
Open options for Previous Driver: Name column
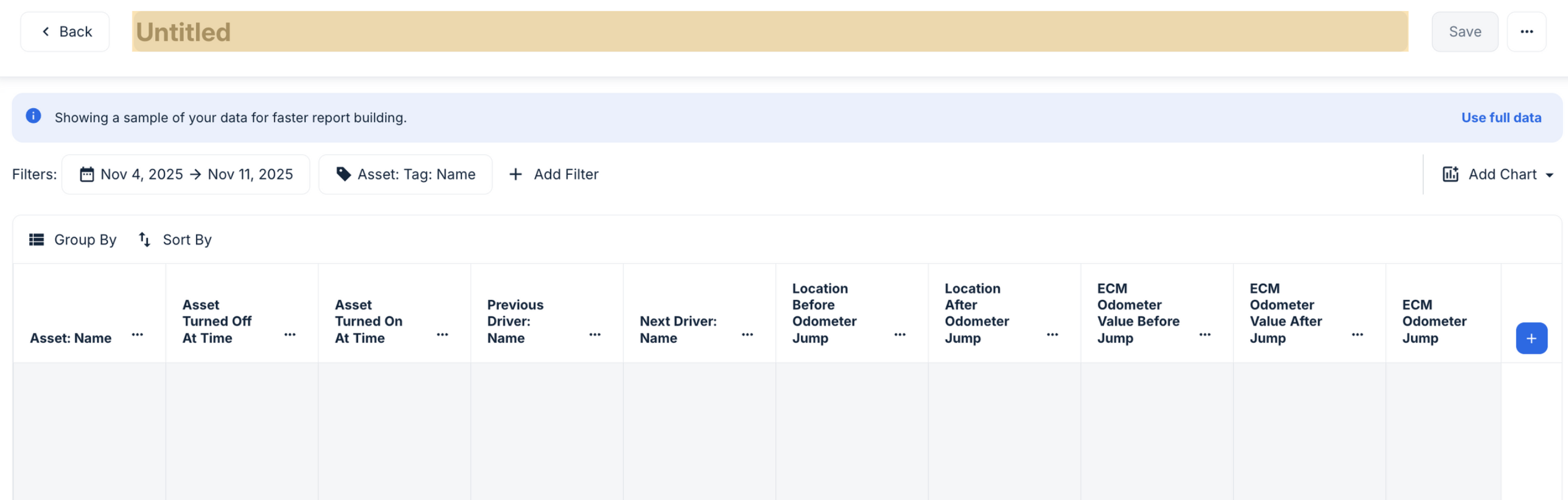coord(594,334)
